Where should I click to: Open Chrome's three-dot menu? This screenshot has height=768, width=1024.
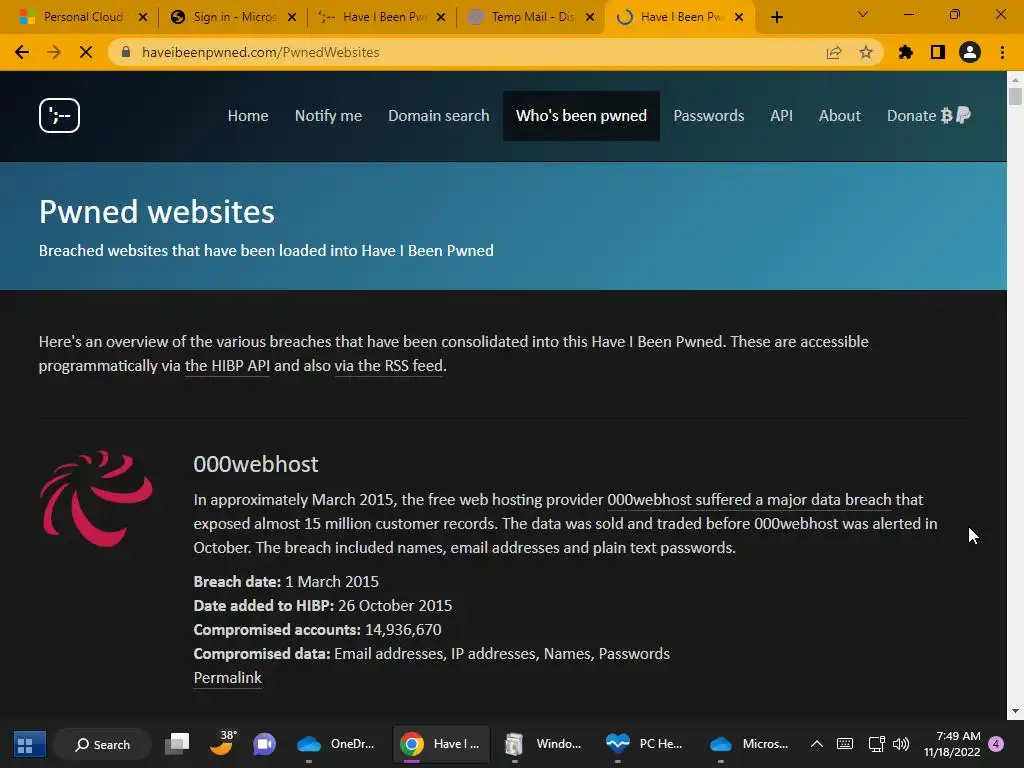coord(1002,52)
